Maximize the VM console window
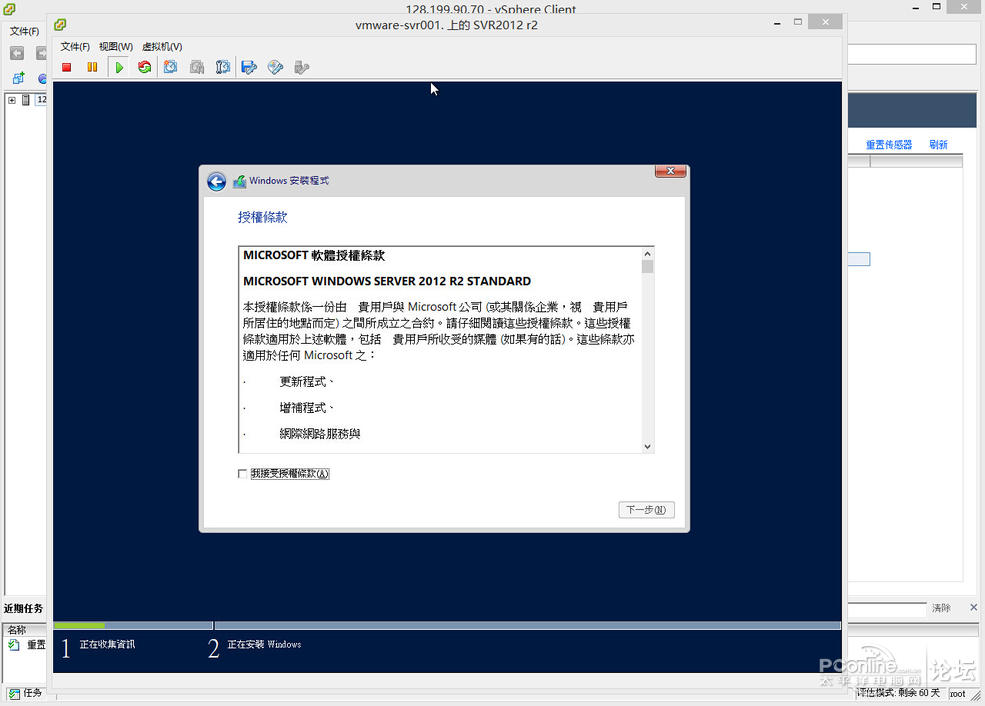Image resolution: width=985 pixels, height=706 pixels. [x=798, y=22]
